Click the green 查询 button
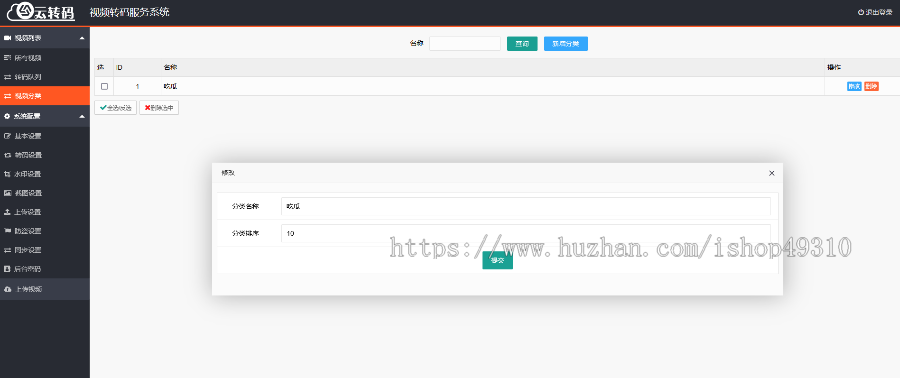 (522, 44)
